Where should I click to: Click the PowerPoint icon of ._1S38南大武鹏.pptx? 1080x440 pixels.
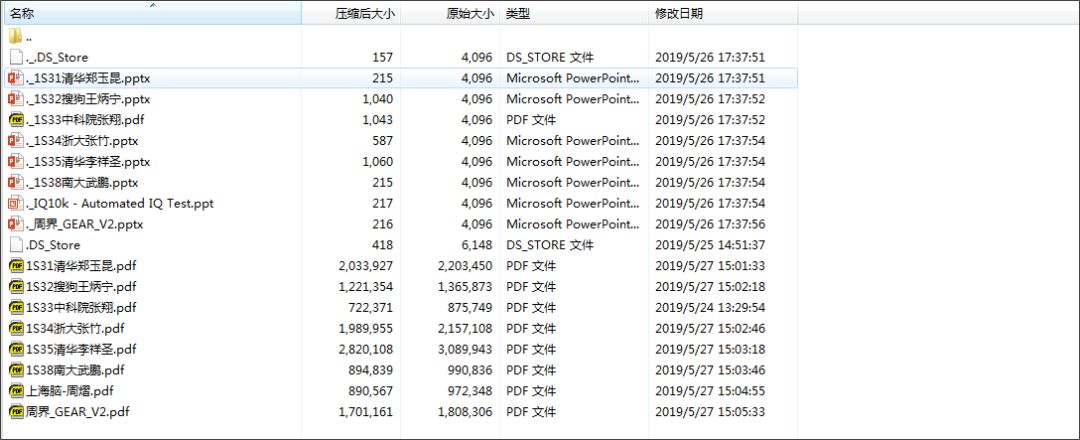click(x=15, y=182)
